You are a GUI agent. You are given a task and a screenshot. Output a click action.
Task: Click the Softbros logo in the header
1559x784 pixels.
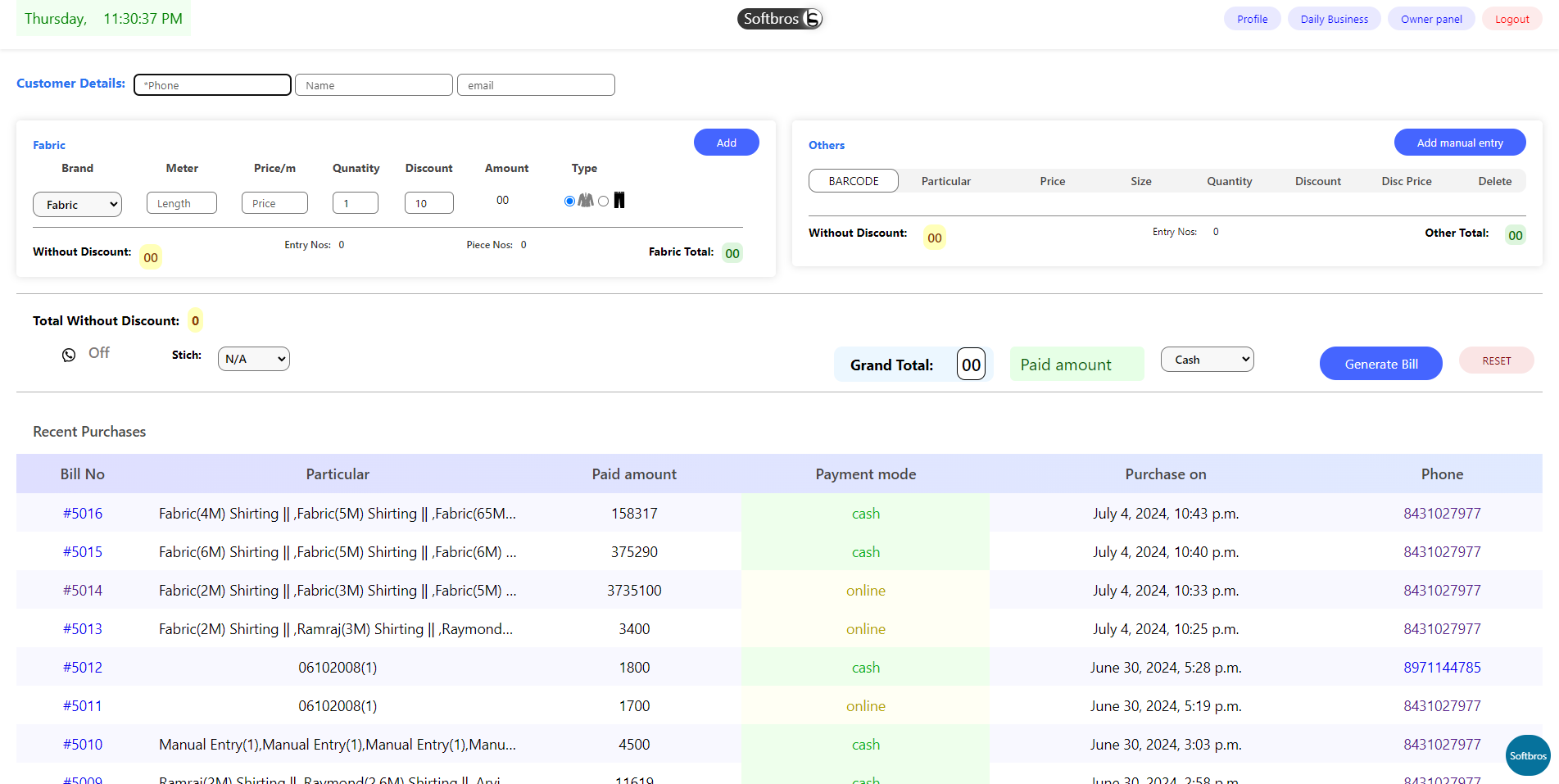780,19
